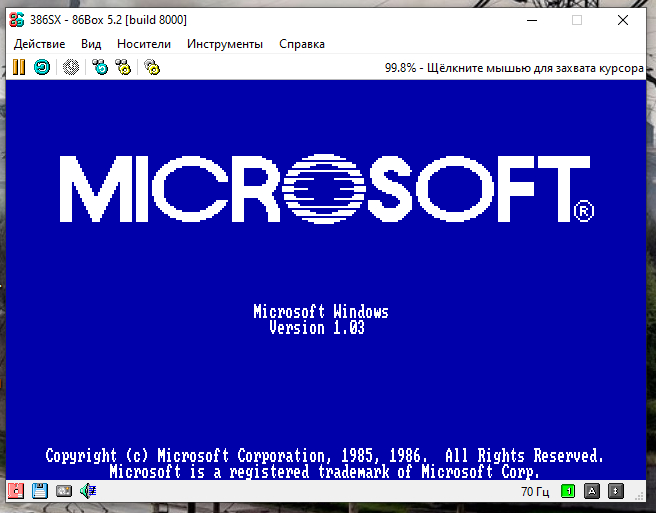The height and width of the screenshot is (513, 656).
Task: Open the Вид menu
Action: [x=91, y=44]
